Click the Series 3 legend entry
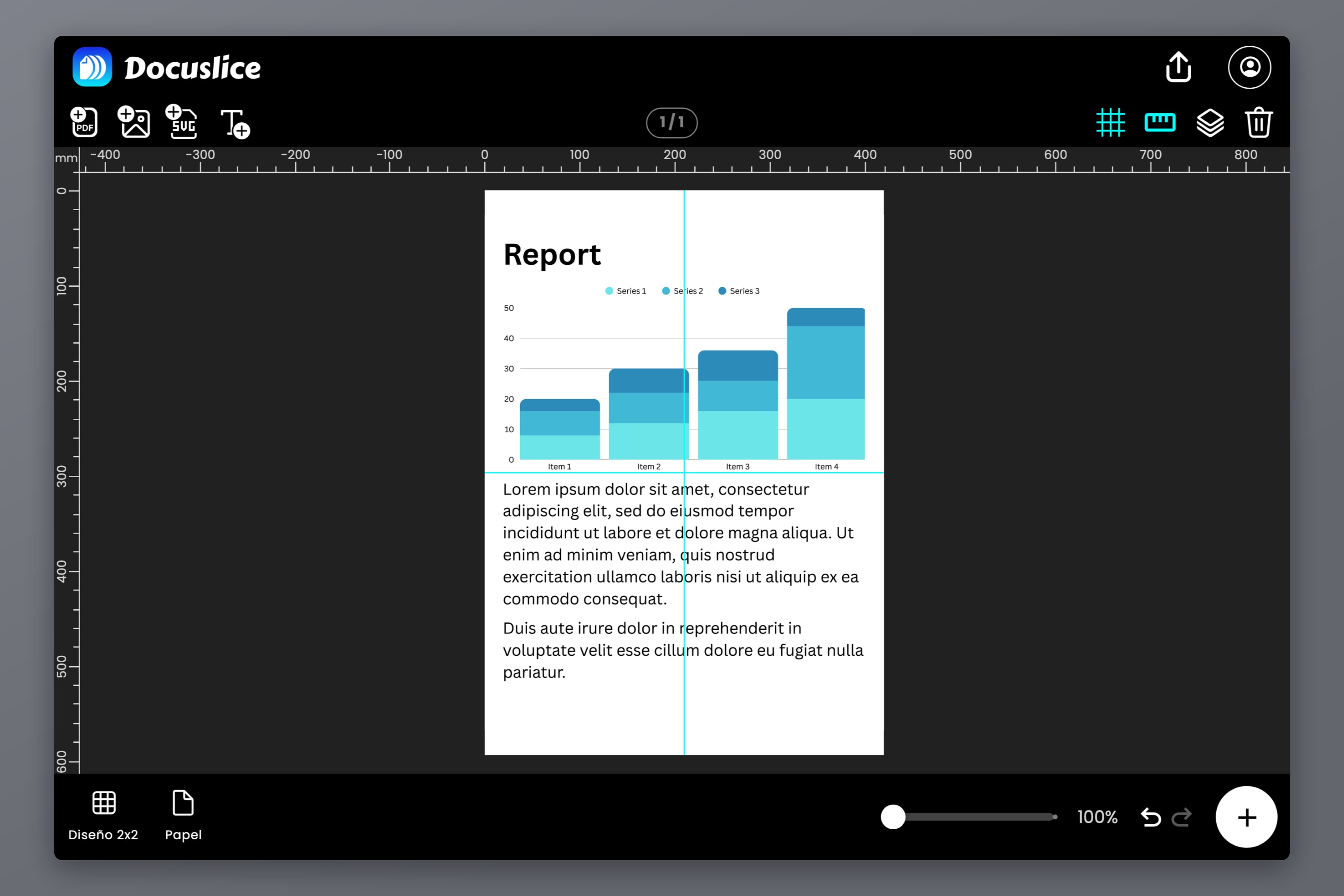 click(739, 291)
